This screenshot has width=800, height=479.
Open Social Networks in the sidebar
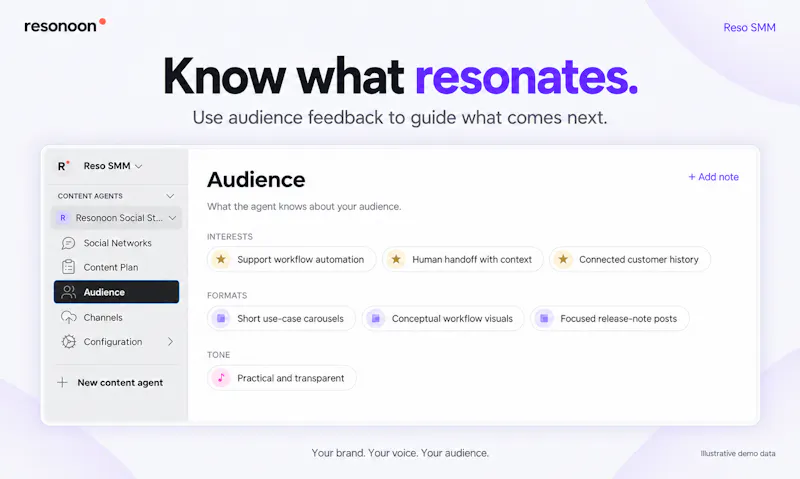click(116, 243)
